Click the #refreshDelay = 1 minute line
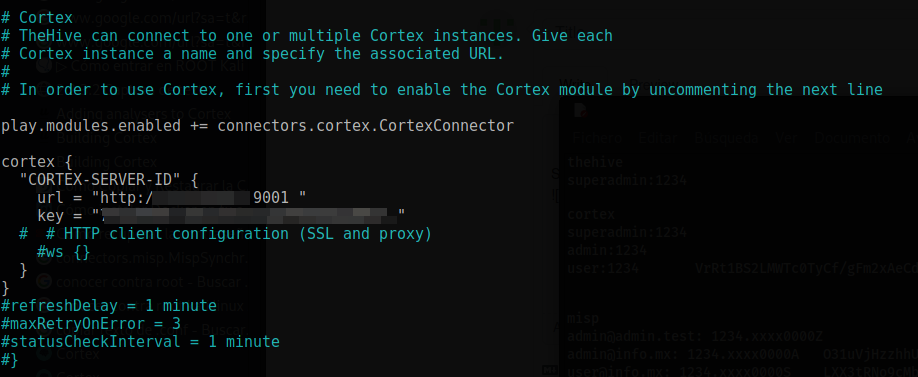Viewport: 918px width, 377px height. (109, 306)
